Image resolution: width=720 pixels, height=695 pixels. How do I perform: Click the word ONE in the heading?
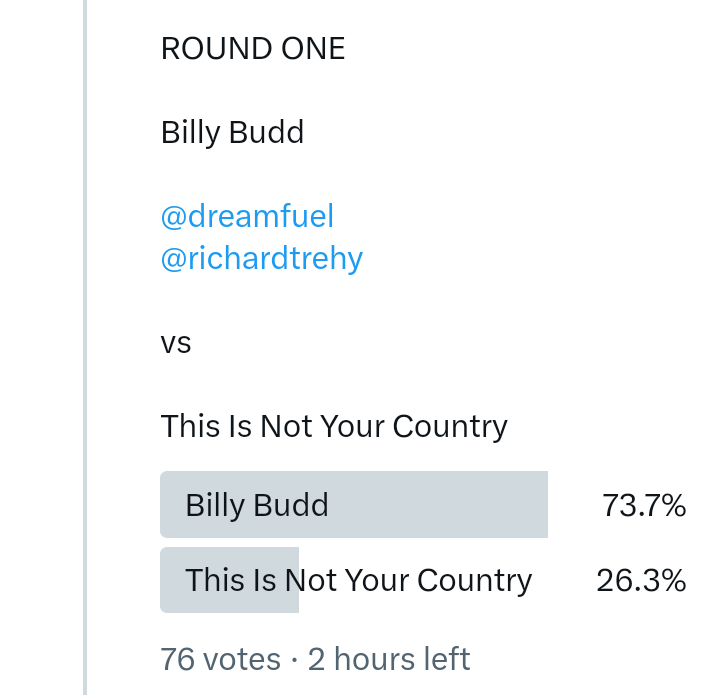coord(318,49)
